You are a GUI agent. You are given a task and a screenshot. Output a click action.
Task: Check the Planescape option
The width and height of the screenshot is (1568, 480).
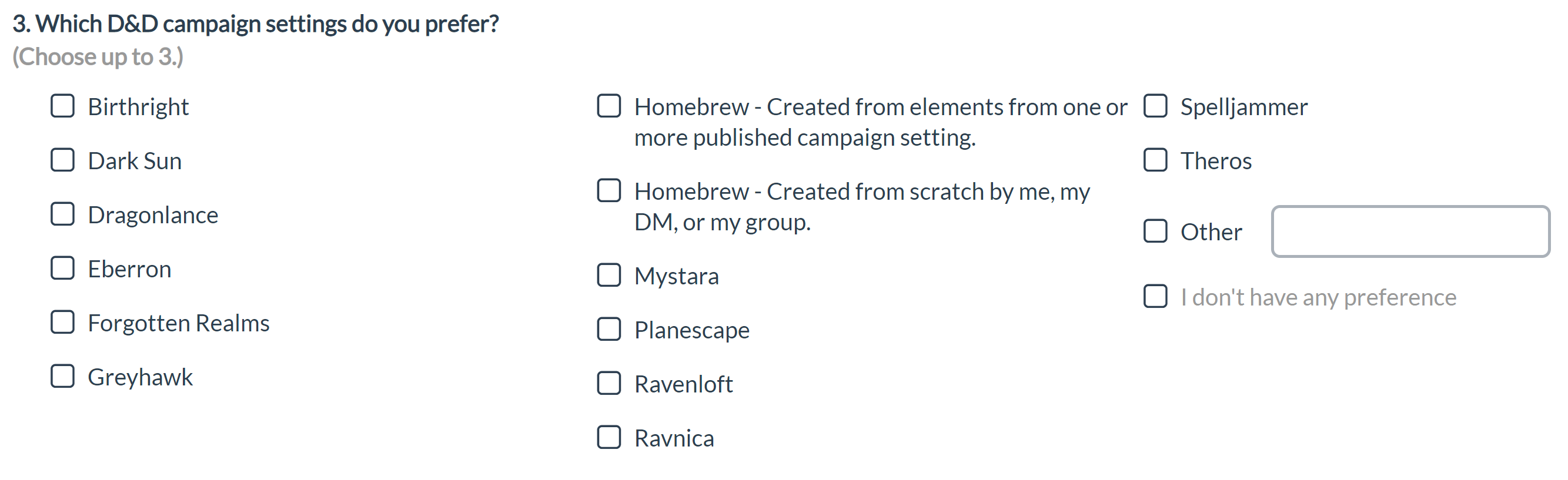tap(609, 329)
